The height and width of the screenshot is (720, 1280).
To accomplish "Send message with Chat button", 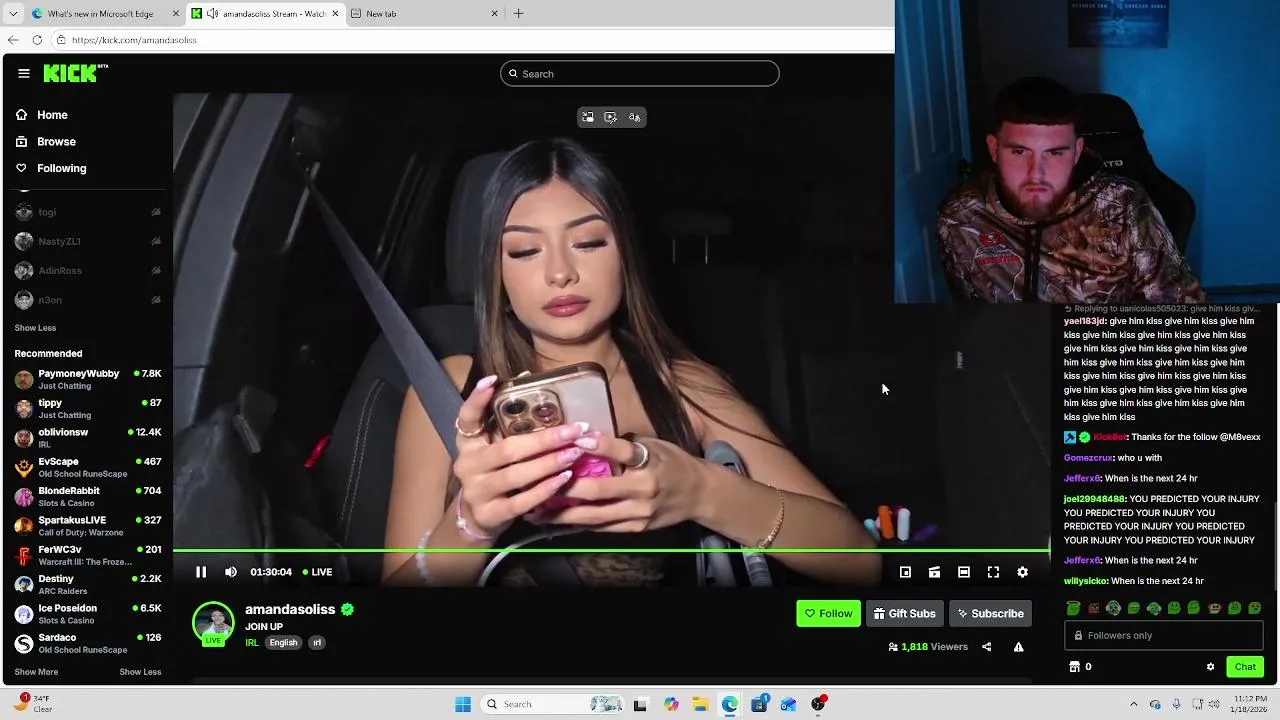I will coord(1245,667).
